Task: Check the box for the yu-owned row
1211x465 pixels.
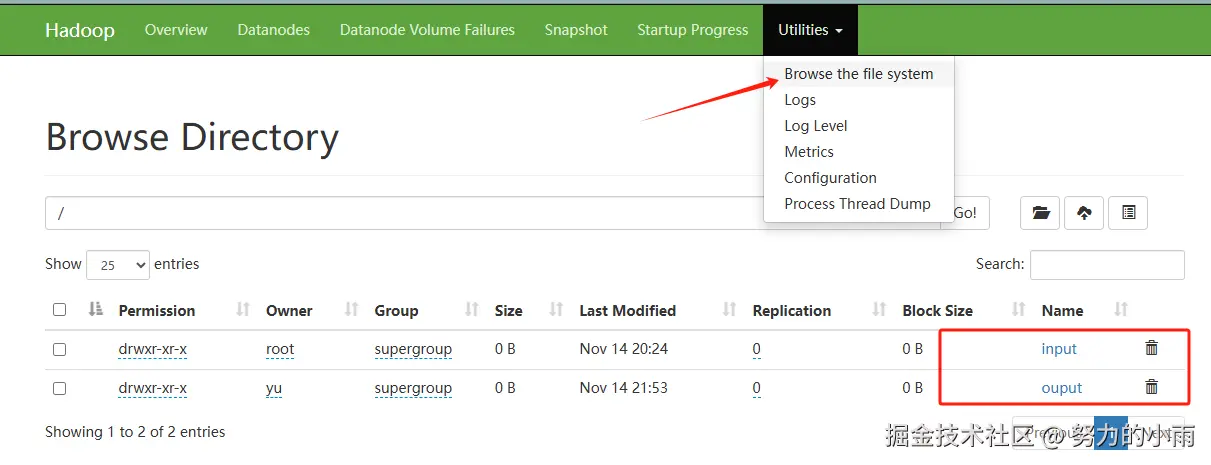Action: point(59,388)
